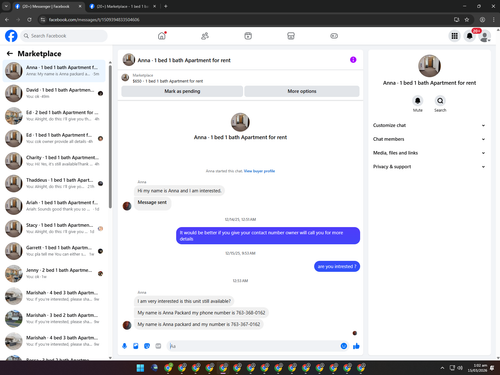Open the Friends icon in top navigation

coord(205,36)
